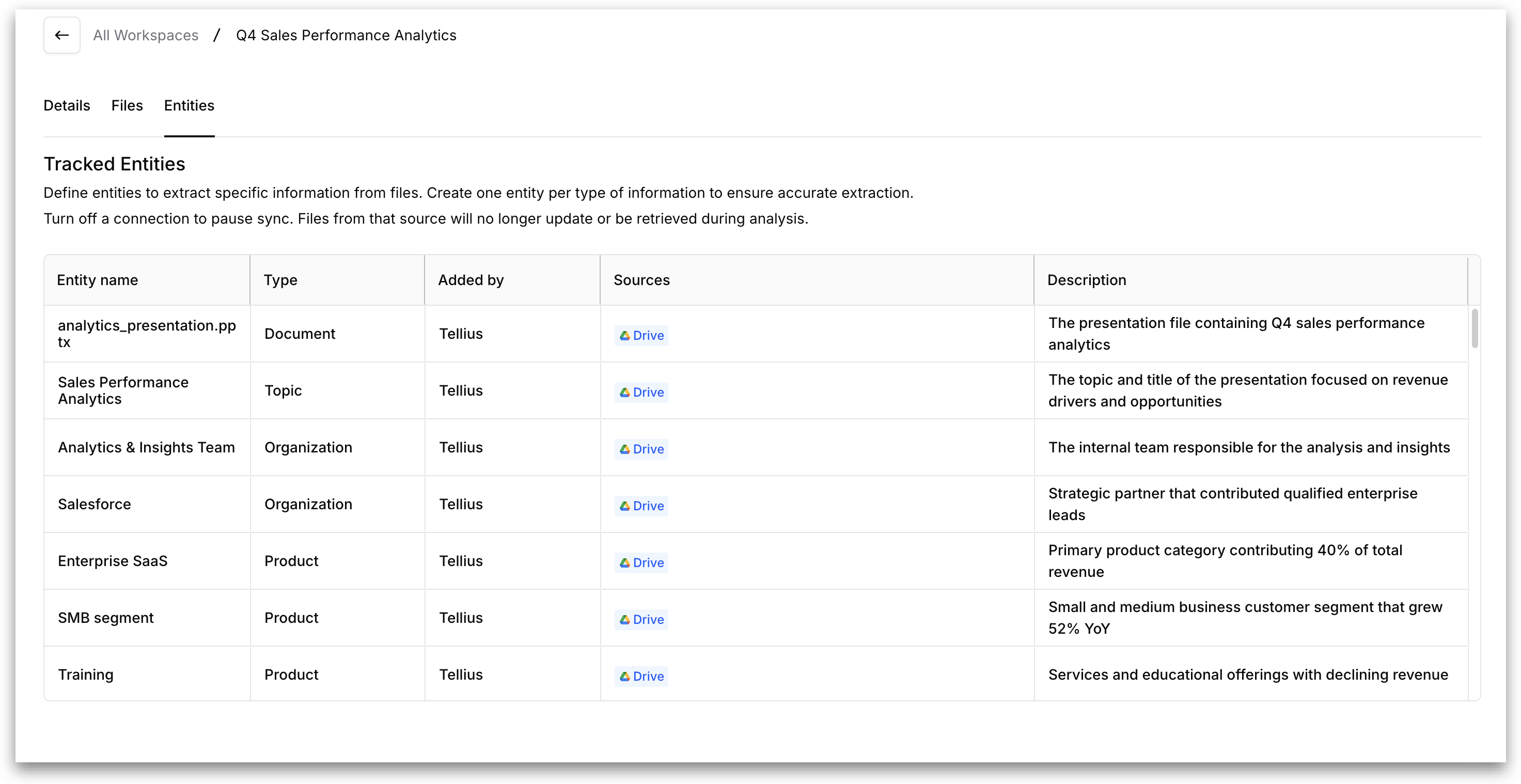Screen dimensions: 1521x784
Task: Click Drive source badge in Salesforce row
Action: click(x=641, y=506)
